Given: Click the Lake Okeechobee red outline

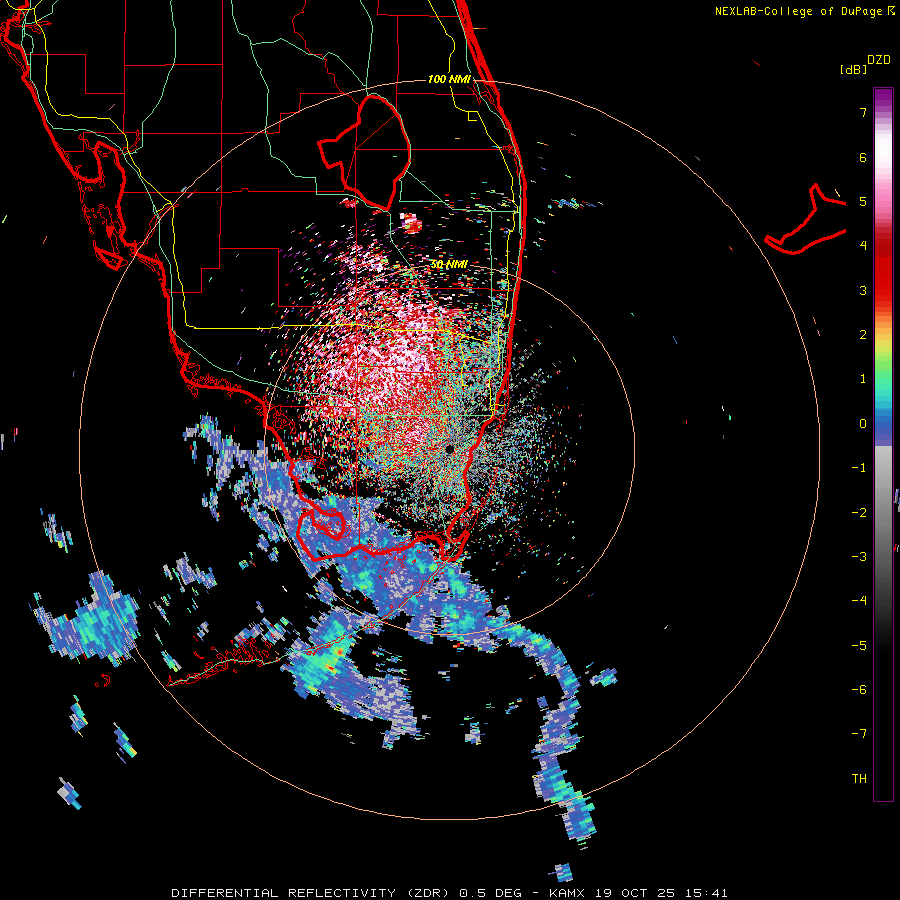Looking at the screenshot, I should tap(364, 152).
